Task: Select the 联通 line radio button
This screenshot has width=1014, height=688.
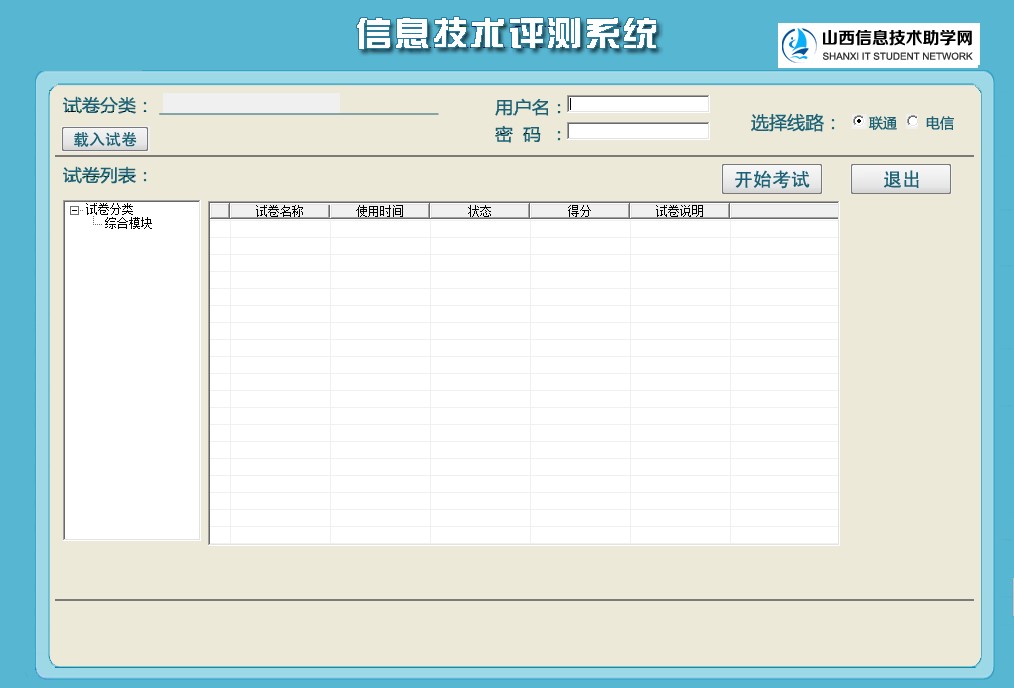Action: (x=858, y=122)
